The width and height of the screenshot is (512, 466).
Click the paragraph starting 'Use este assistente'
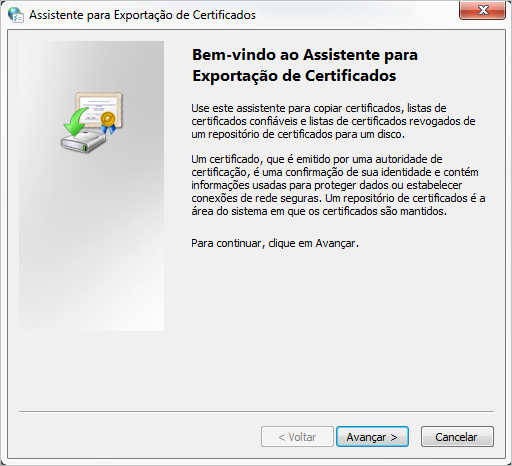pyautogui.click(x=333, y=121)
